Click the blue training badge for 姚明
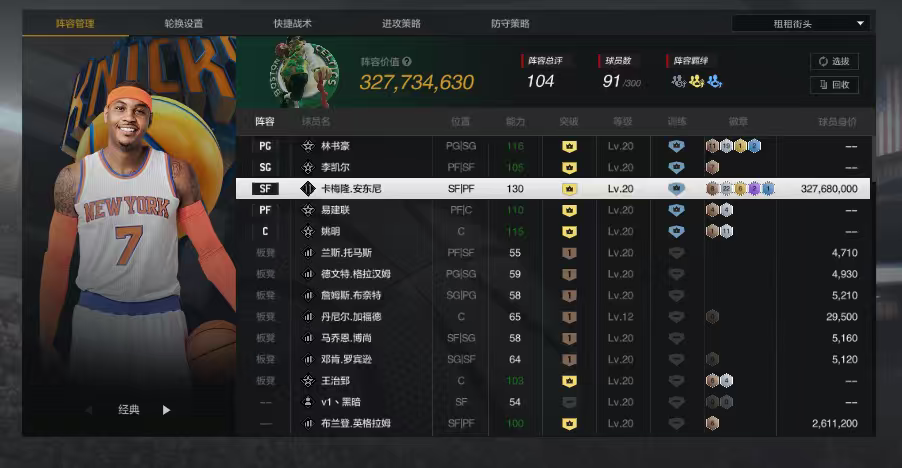 676,231
